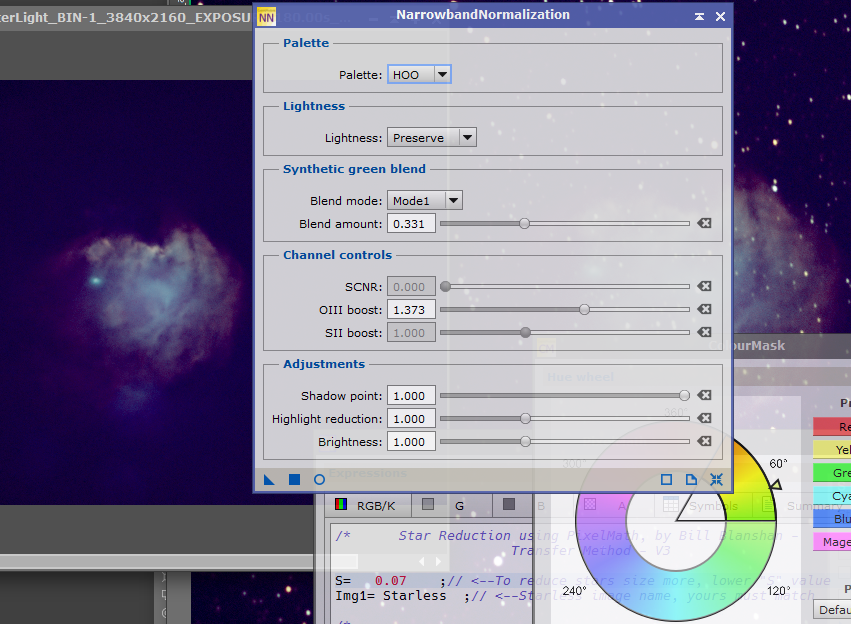This screenshot has width=851, height=624.
Task: Click the OIII boost slider handle
Action: tap(585, 309)
